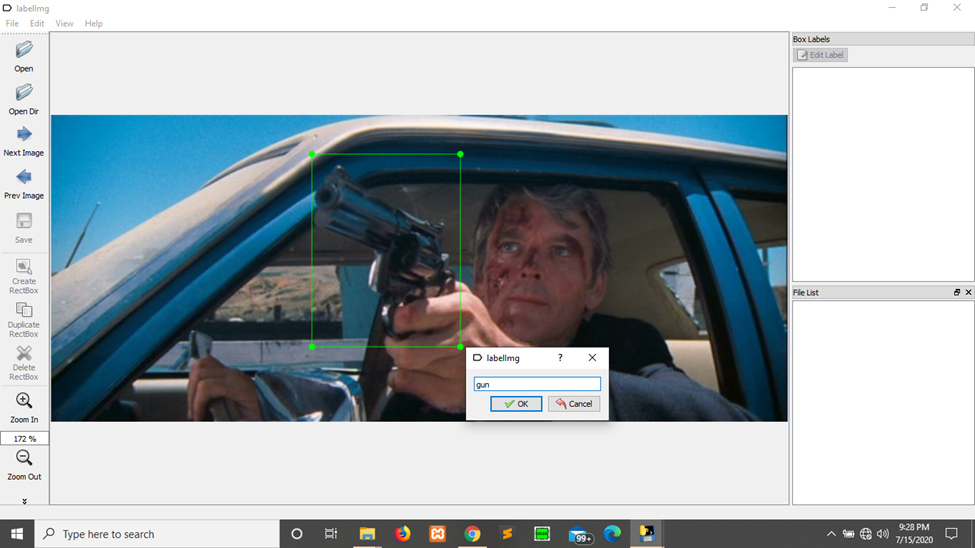The image size is (975, 548).
Task: Close the File List panel
Action: (x=968, y=292)
